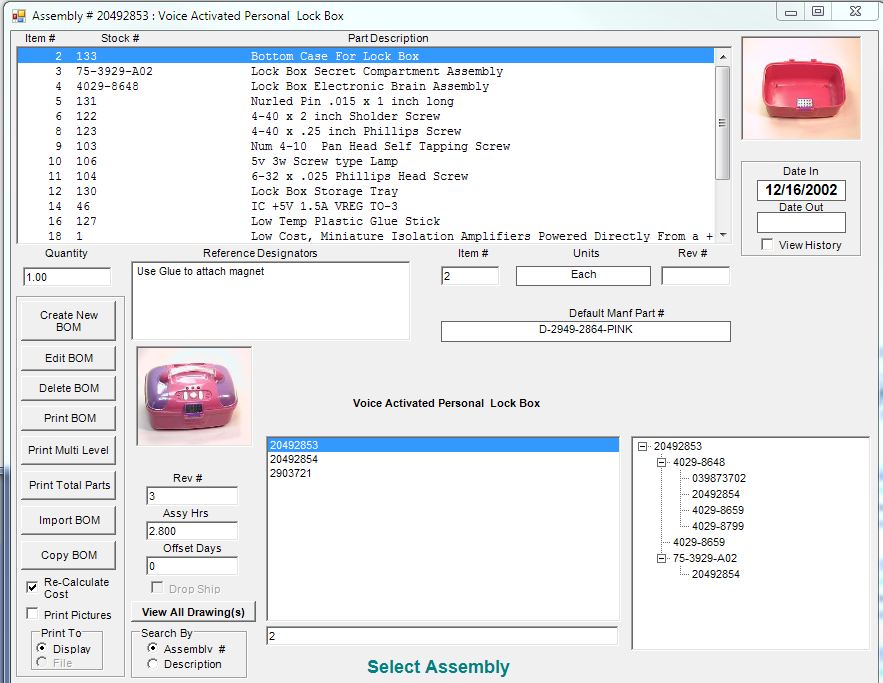The height and width of the screenshot is (683, 883).
Task: Click the Reference Designators text box
Action: (270, 301)
